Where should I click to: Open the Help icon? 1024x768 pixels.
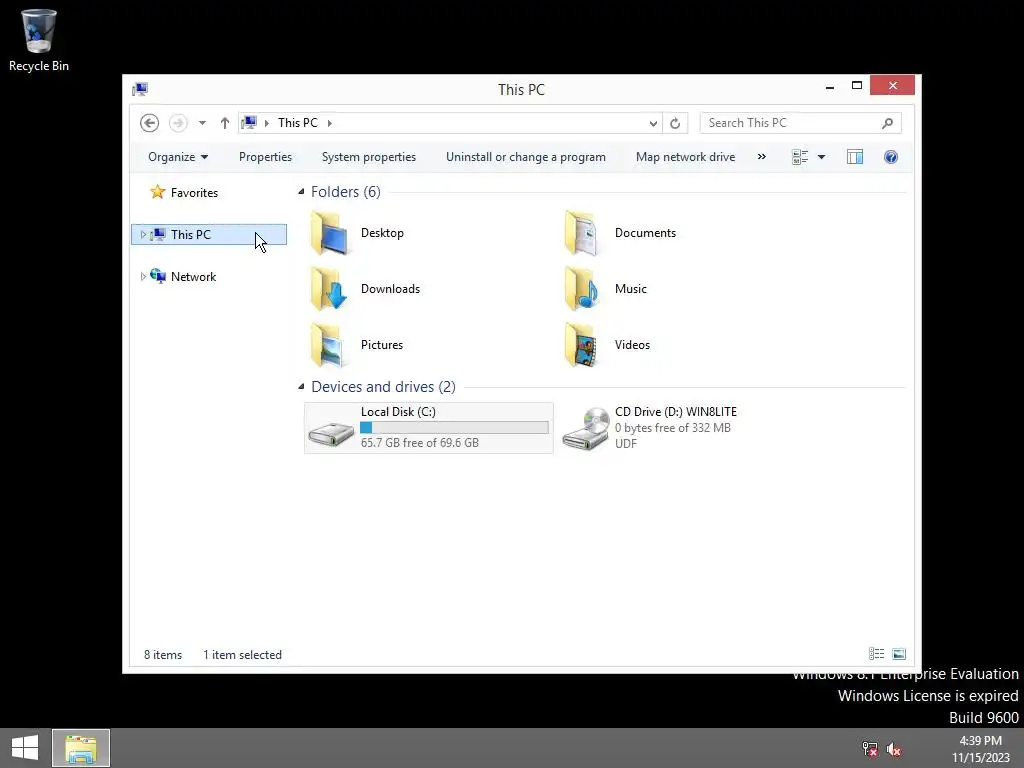891,157
